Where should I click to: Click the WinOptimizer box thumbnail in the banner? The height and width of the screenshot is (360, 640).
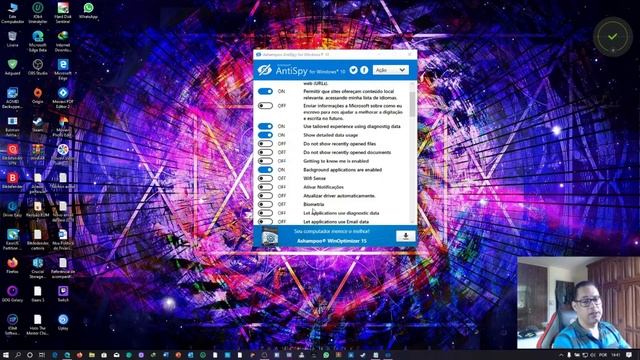click(x=270, y=236)
